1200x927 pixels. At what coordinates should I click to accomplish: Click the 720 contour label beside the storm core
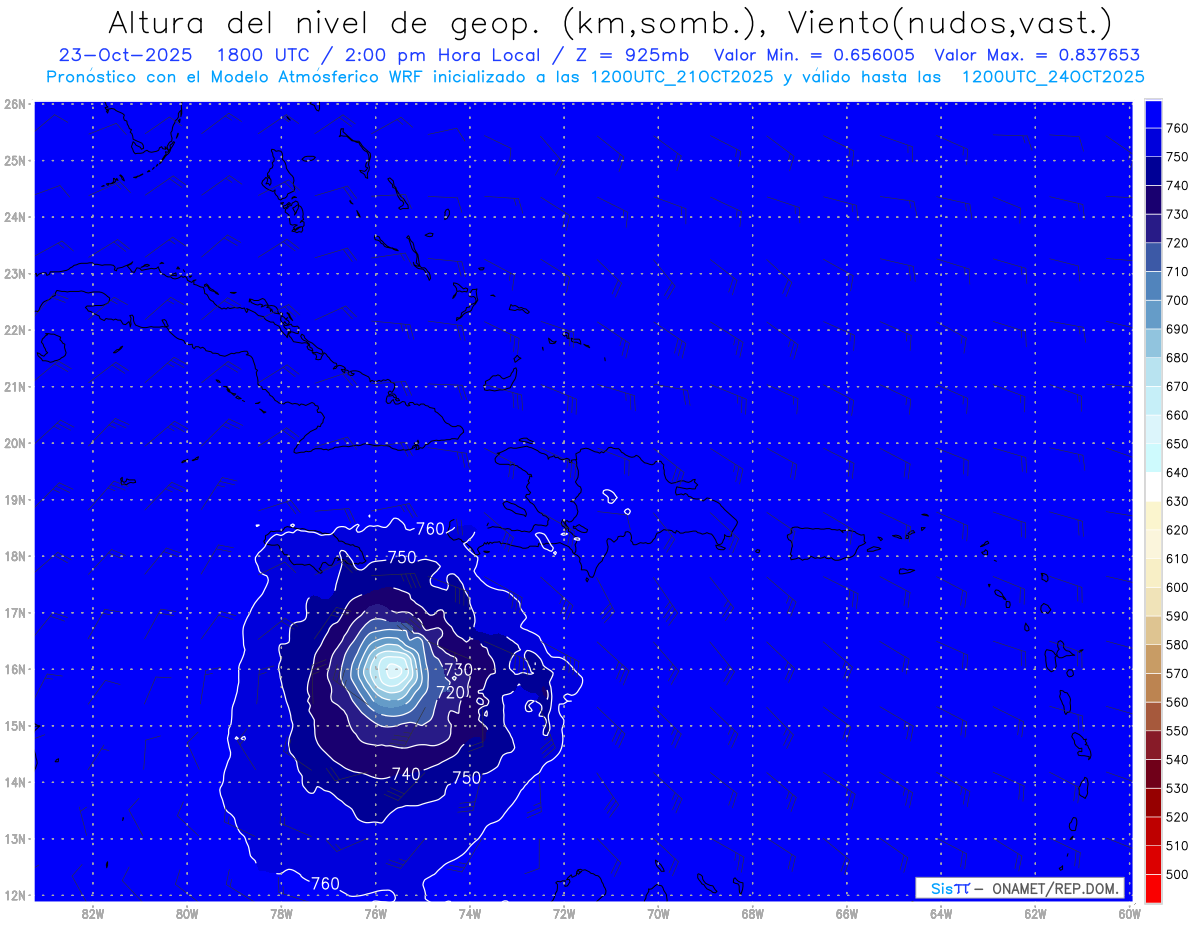point(451,692)
